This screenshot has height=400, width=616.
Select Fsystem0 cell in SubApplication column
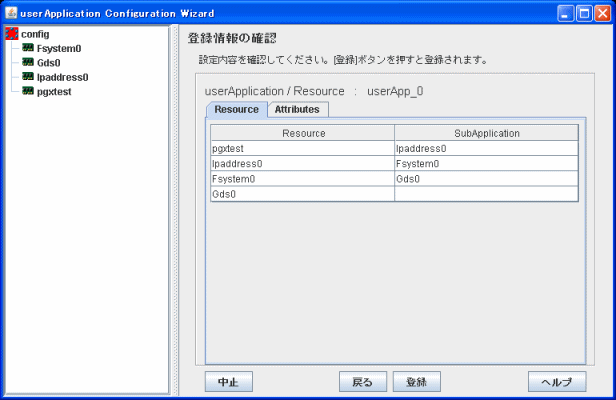pos(486,163)
